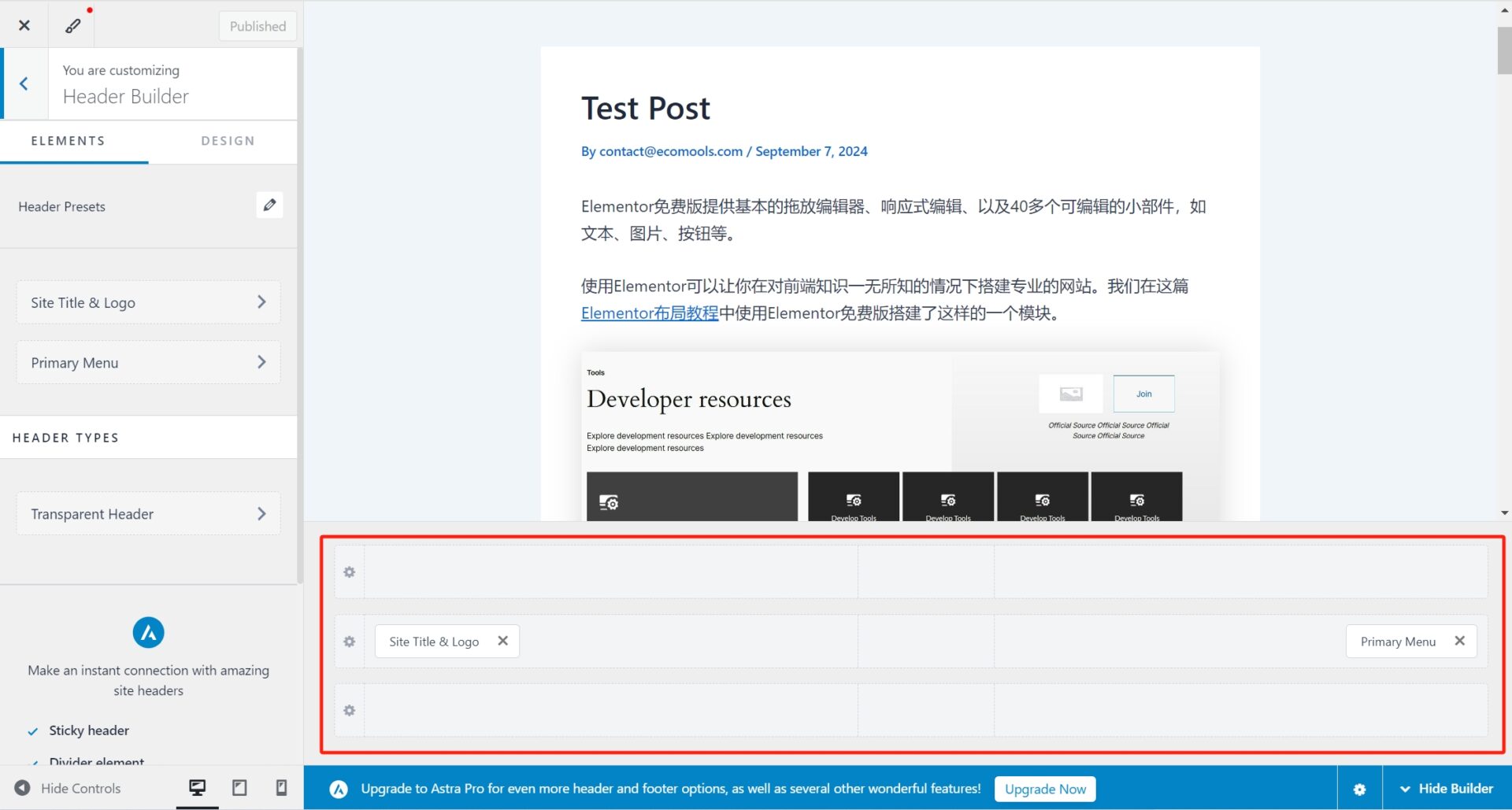
Task: Open the Elementor布局教程 link
Action: tap(650, 313)
